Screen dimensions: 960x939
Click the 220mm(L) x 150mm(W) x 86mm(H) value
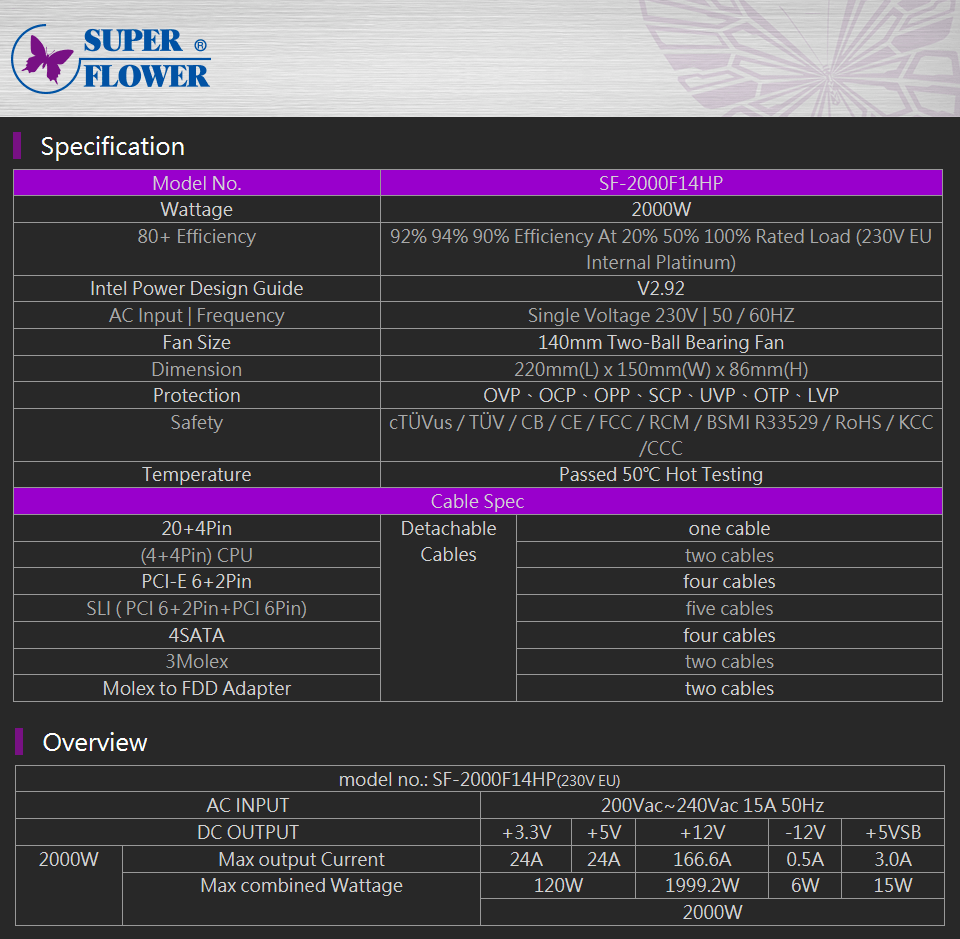coord(661,369)
